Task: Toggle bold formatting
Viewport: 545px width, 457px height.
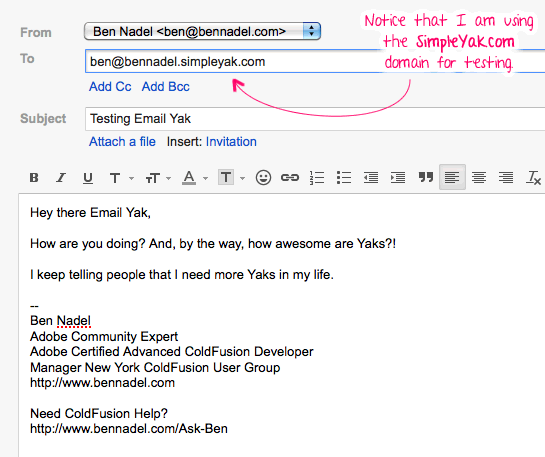Action: pyautogui.click(x=34, y=178)
